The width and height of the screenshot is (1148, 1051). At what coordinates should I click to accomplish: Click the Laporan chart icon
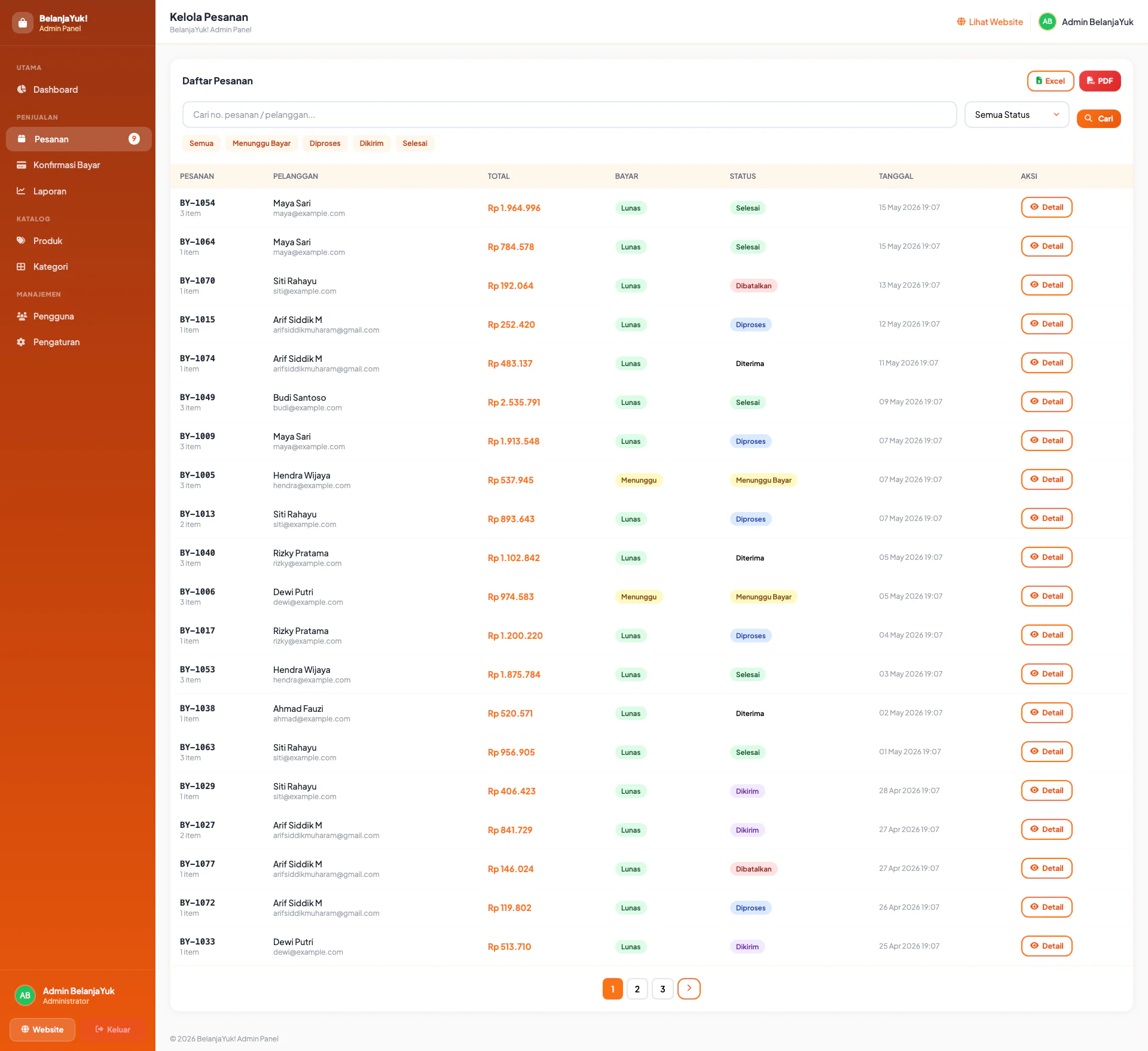click(22, 191)
